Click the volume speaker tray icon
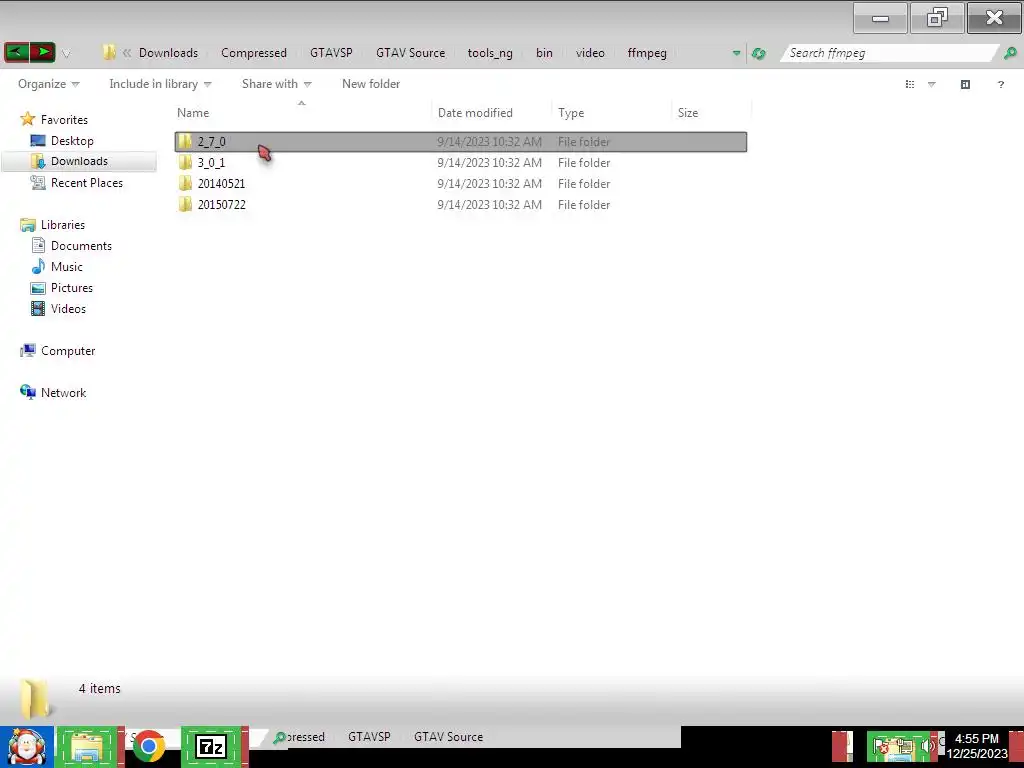The height and width of the screenshot is (768, 1024). (927, 746)
